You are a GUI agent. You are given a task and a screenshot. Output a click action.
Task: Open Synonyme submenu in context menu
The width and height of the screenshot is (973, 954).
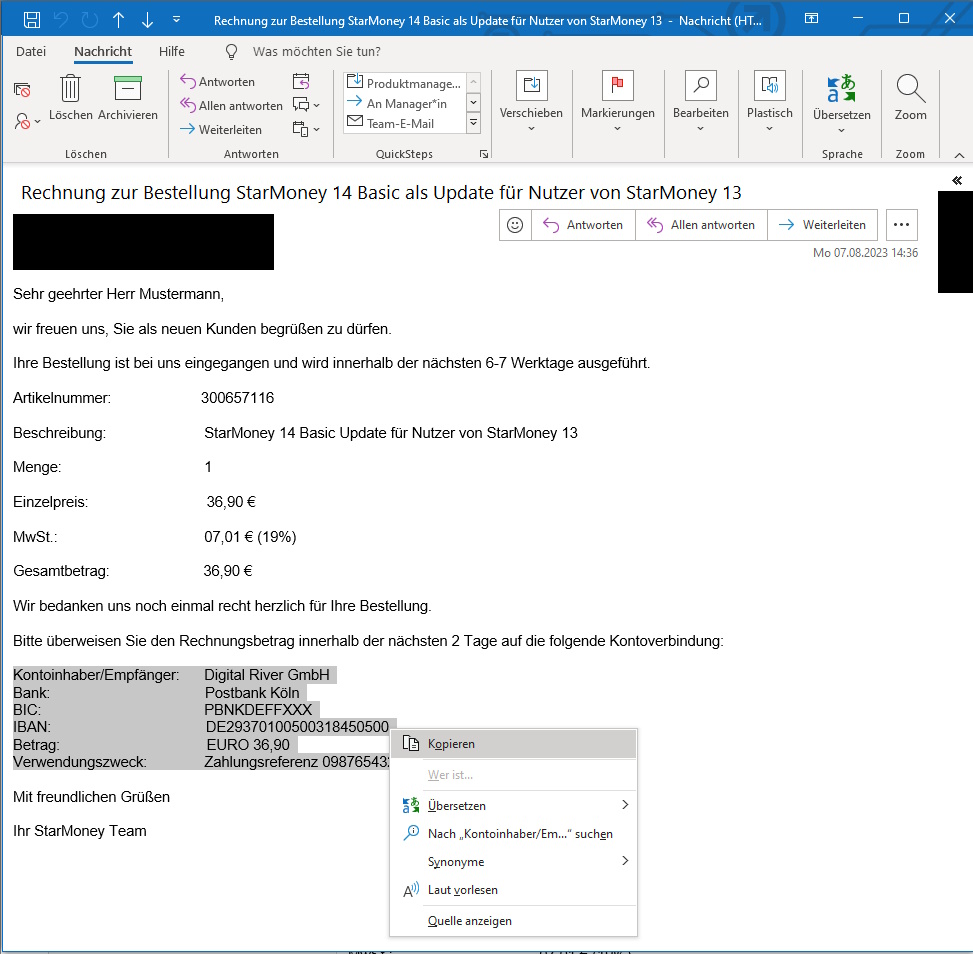[x=513, y=862]
